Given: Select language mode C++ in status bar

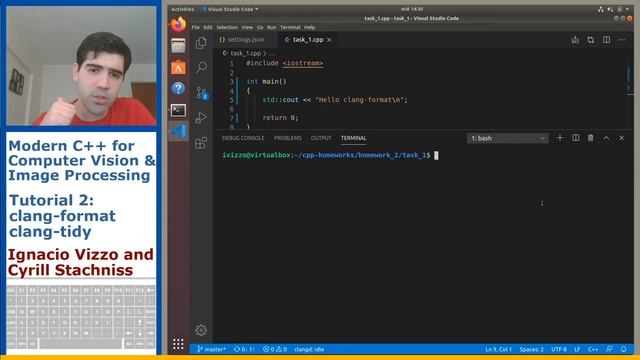Looking at the screenshot, I should (593, 349).
